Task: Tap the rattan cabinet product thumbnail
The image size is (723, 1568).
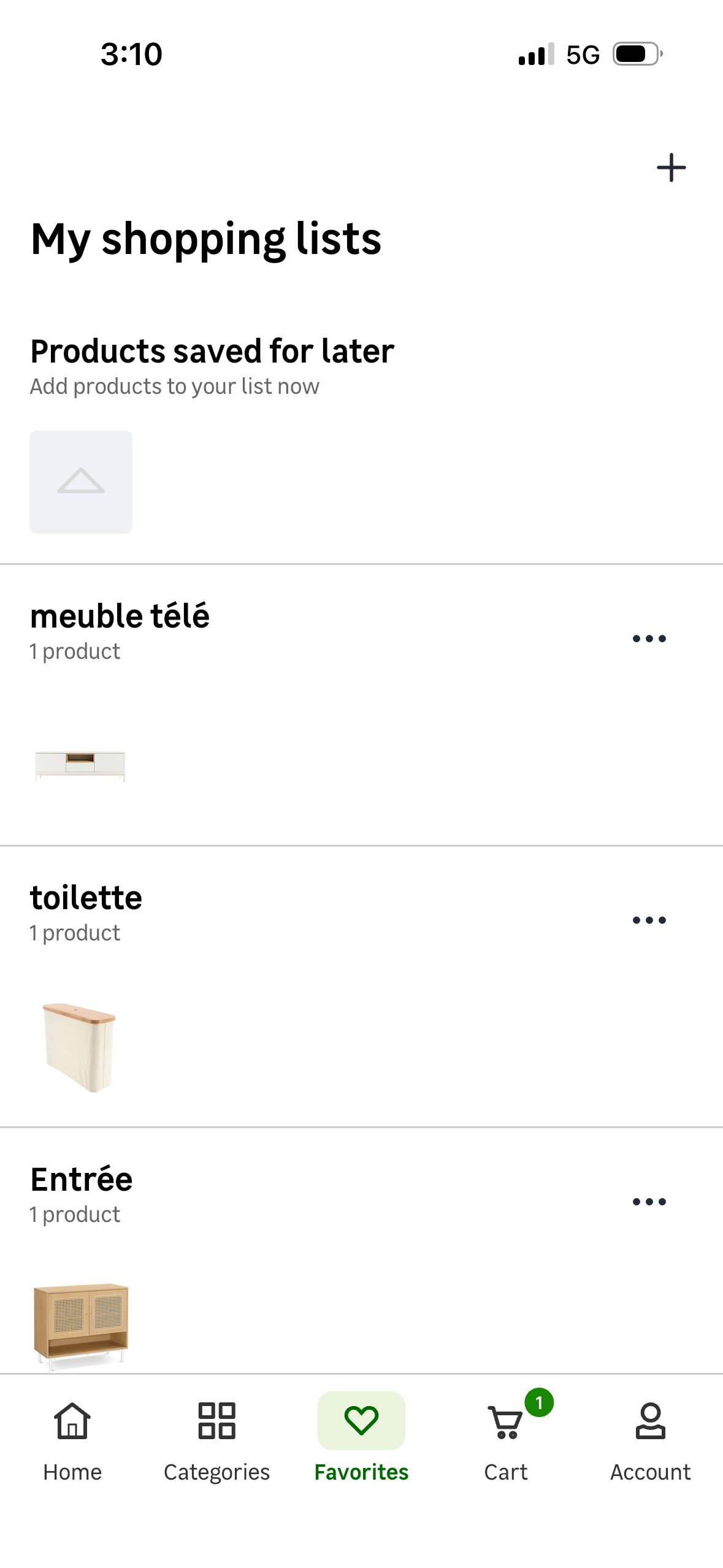Action: (81, 1325)
